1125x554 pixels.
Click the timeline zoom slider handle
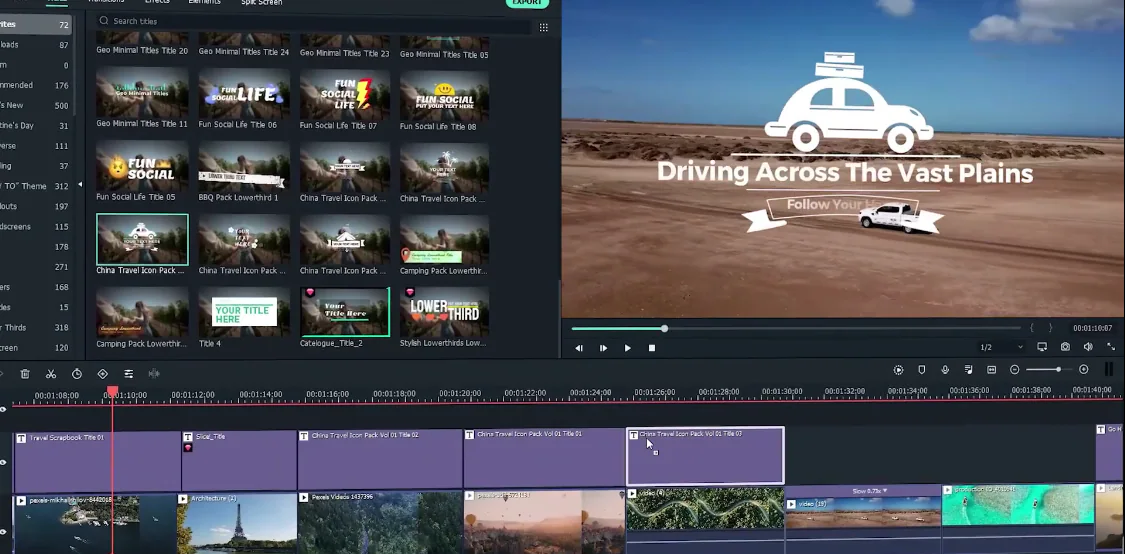click(x=1058, y=370)
